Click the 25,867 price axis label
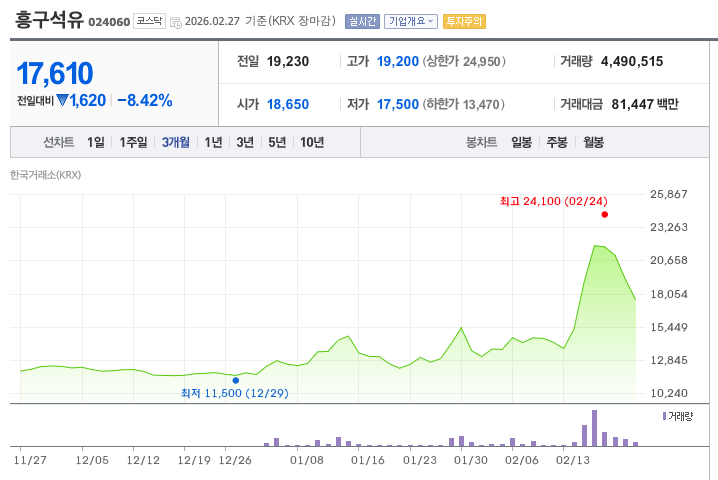The width and height of the screenshot is (718, 480). 669,194
